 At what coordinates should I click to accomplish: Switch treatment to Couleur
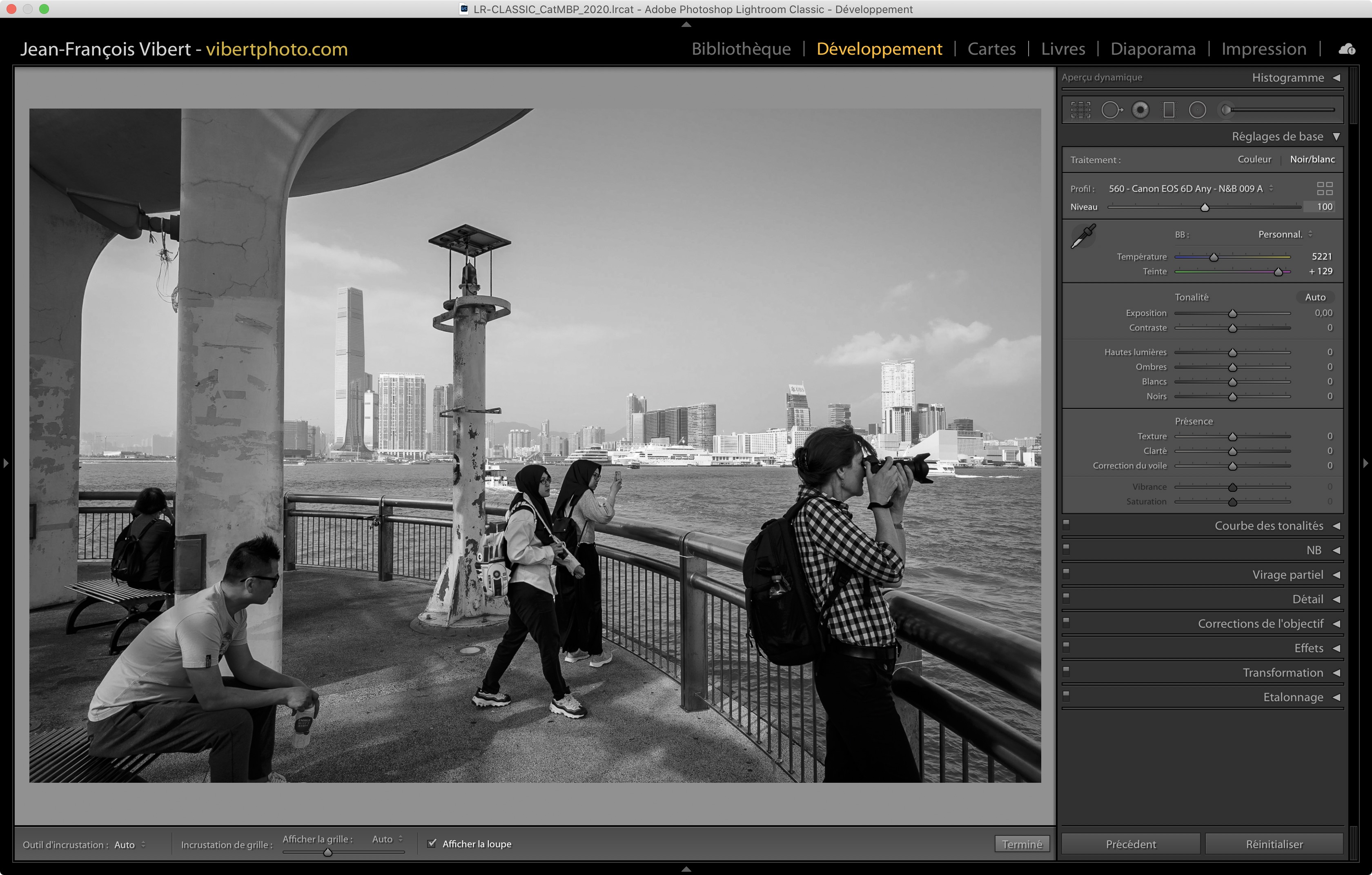coord(1254,160)
